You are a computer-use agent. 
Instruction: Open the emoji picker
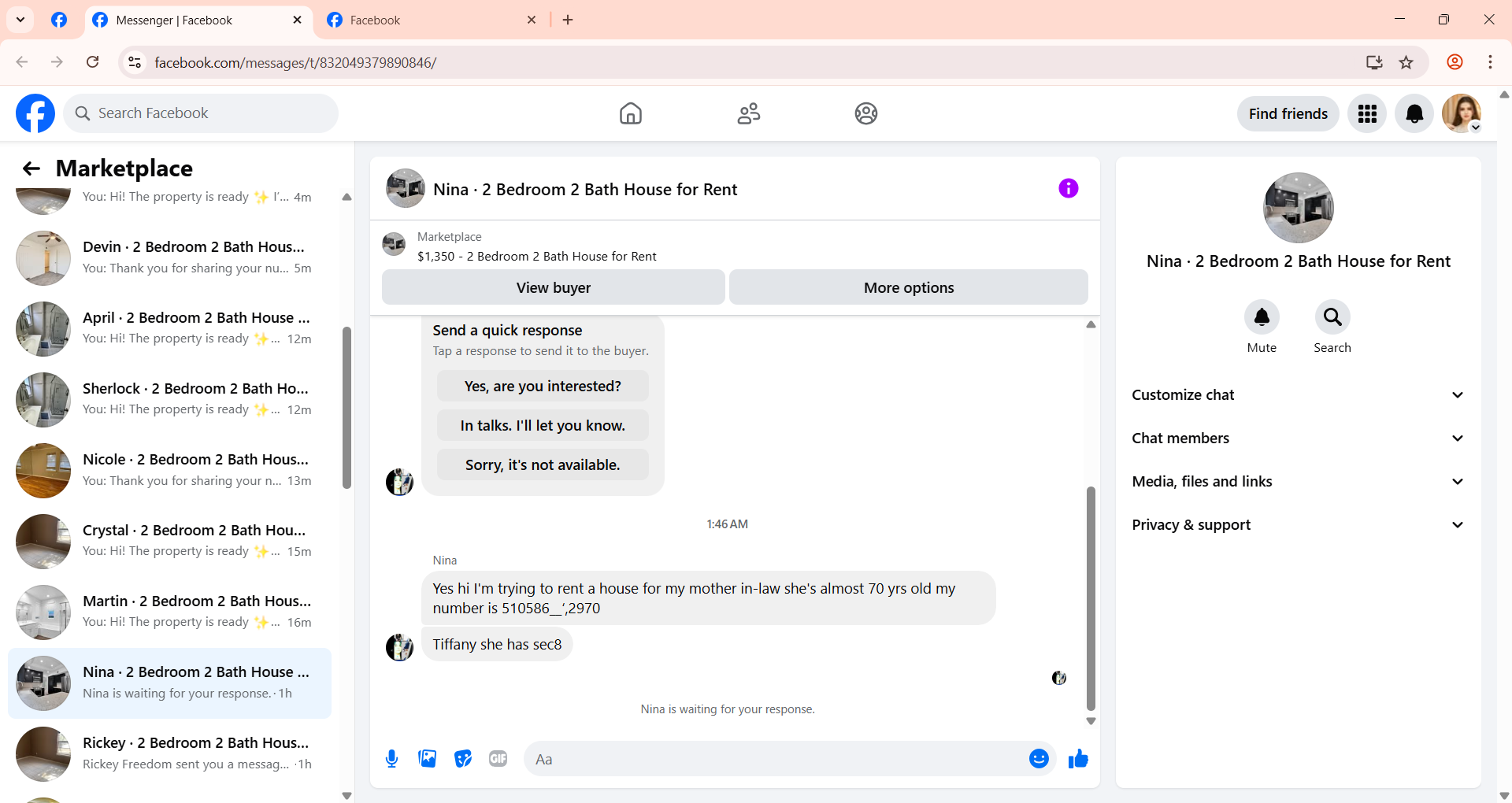click(x=1039, y=759)
